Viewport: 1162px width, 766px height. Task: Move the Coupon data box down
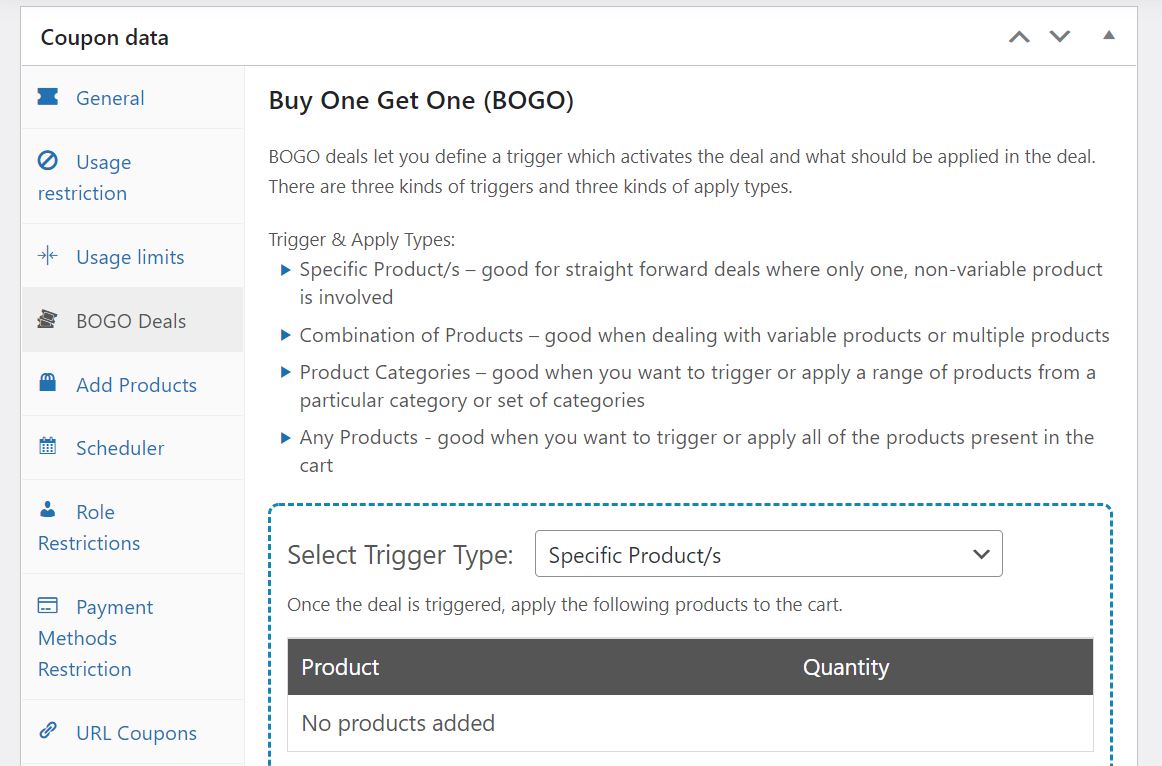pyautogui.click(x=1058, y=36)
